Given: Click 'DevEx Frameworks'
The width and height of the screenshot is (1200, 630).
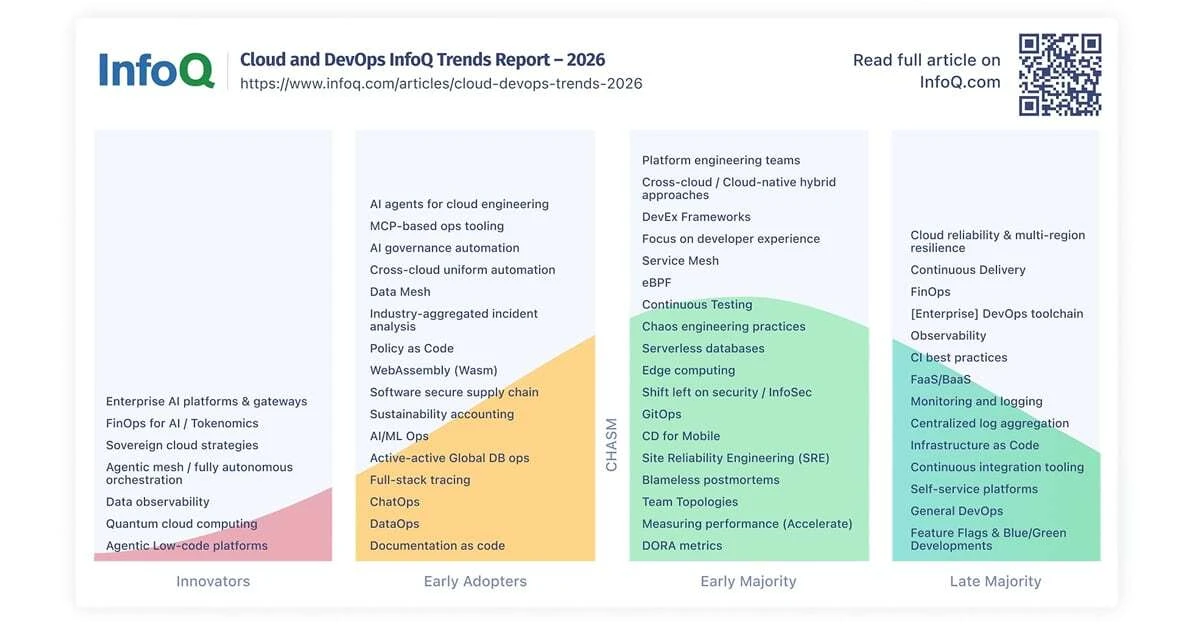Looking at the screenshot, I should pos(696,217).
